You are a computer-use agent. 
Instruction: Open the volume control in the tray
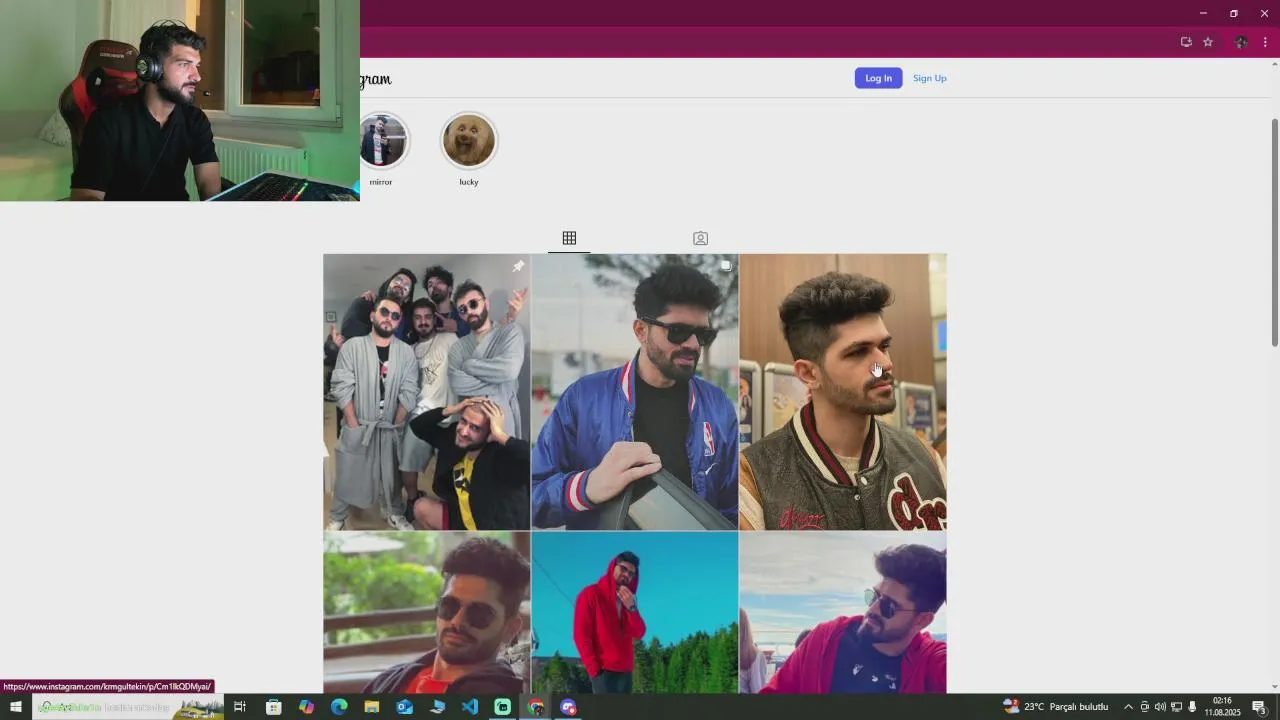[1160, 707]
